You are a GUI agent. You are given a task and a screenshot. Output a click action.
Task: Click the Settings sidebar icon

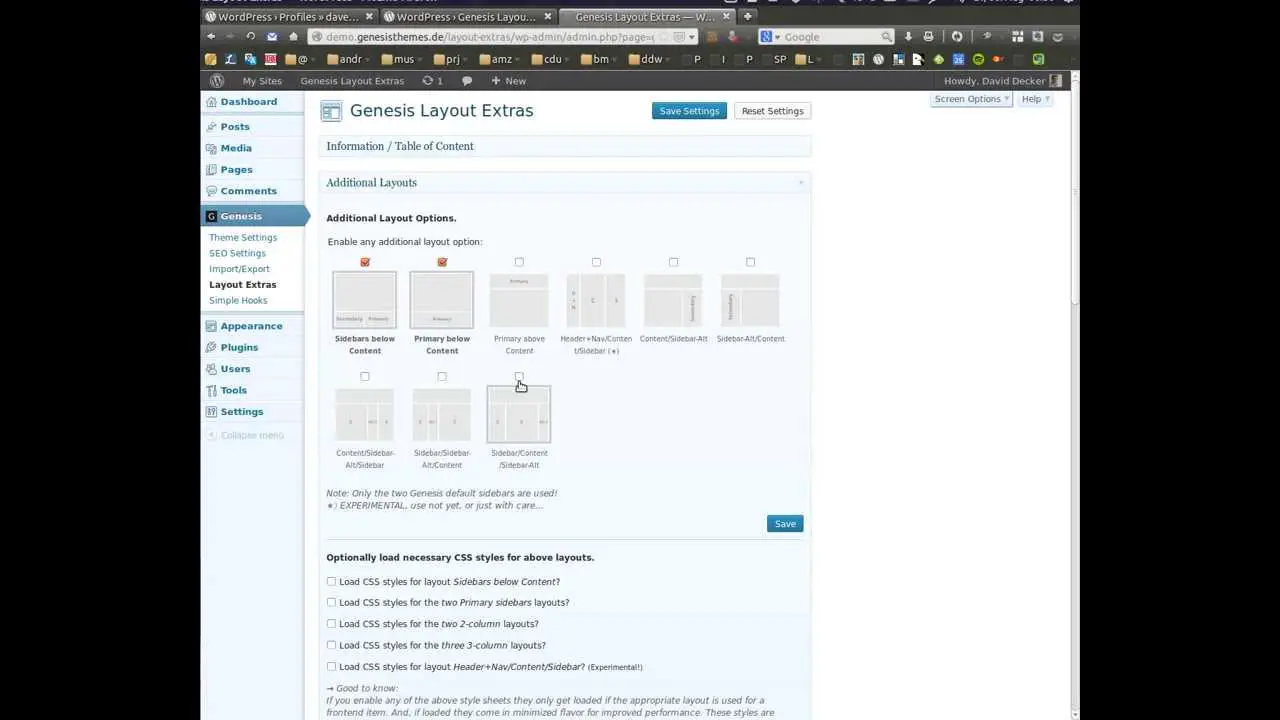click(x=211, y=412)
